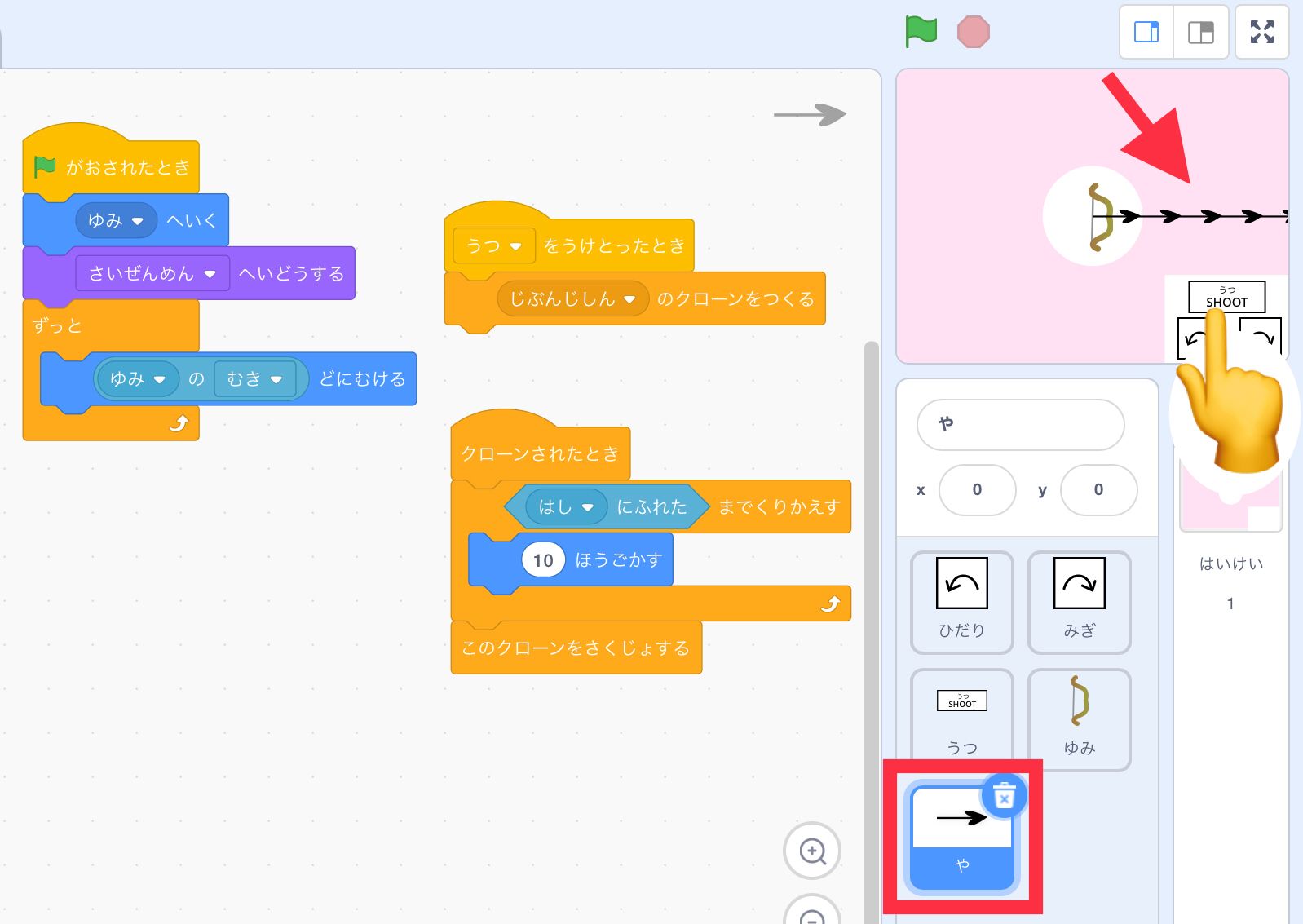The height and width of the screenshot is (924, 1303).
Task: Open ゆみ dropdown in へいく block
Action: [116, 220]
